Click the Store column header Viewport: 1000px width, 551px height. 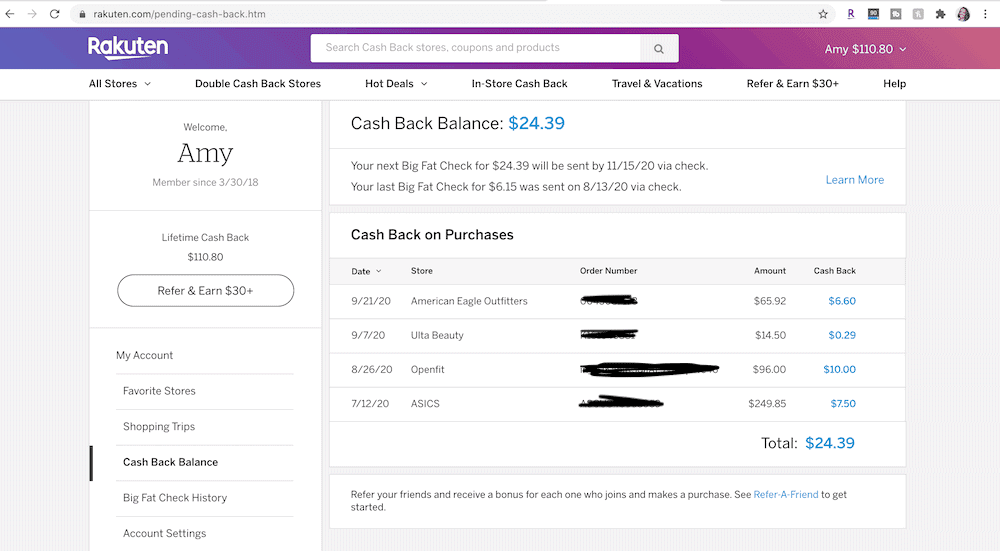click(x=422, y=271)
